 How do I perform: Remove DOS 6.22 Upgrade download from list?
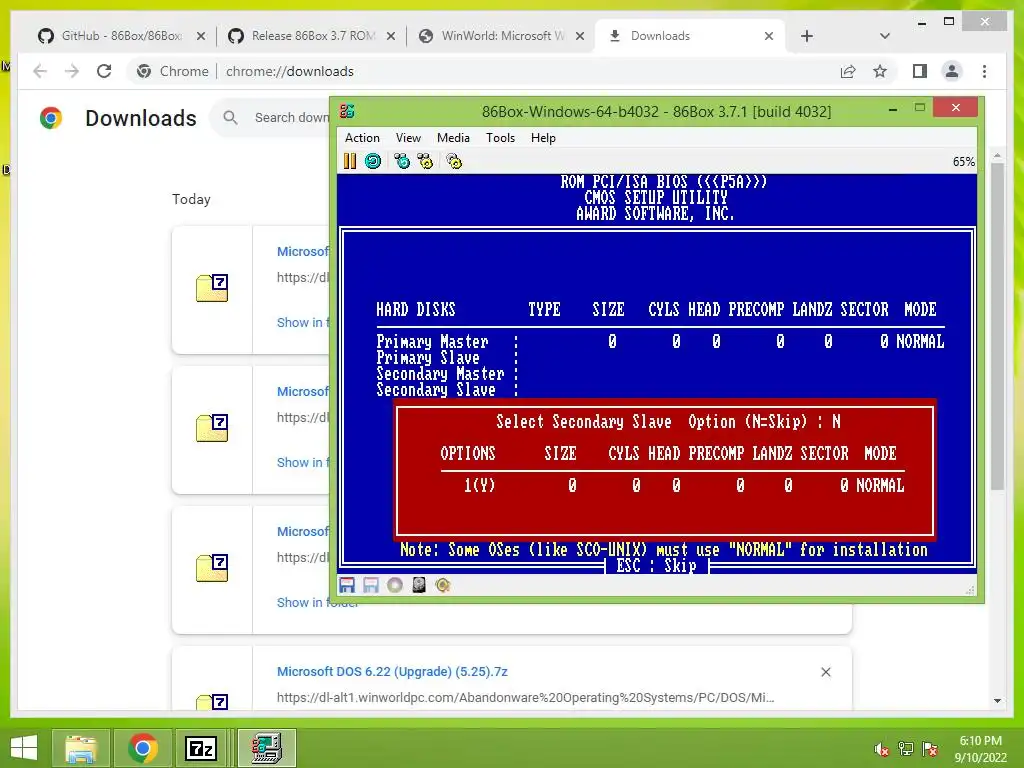825,672
